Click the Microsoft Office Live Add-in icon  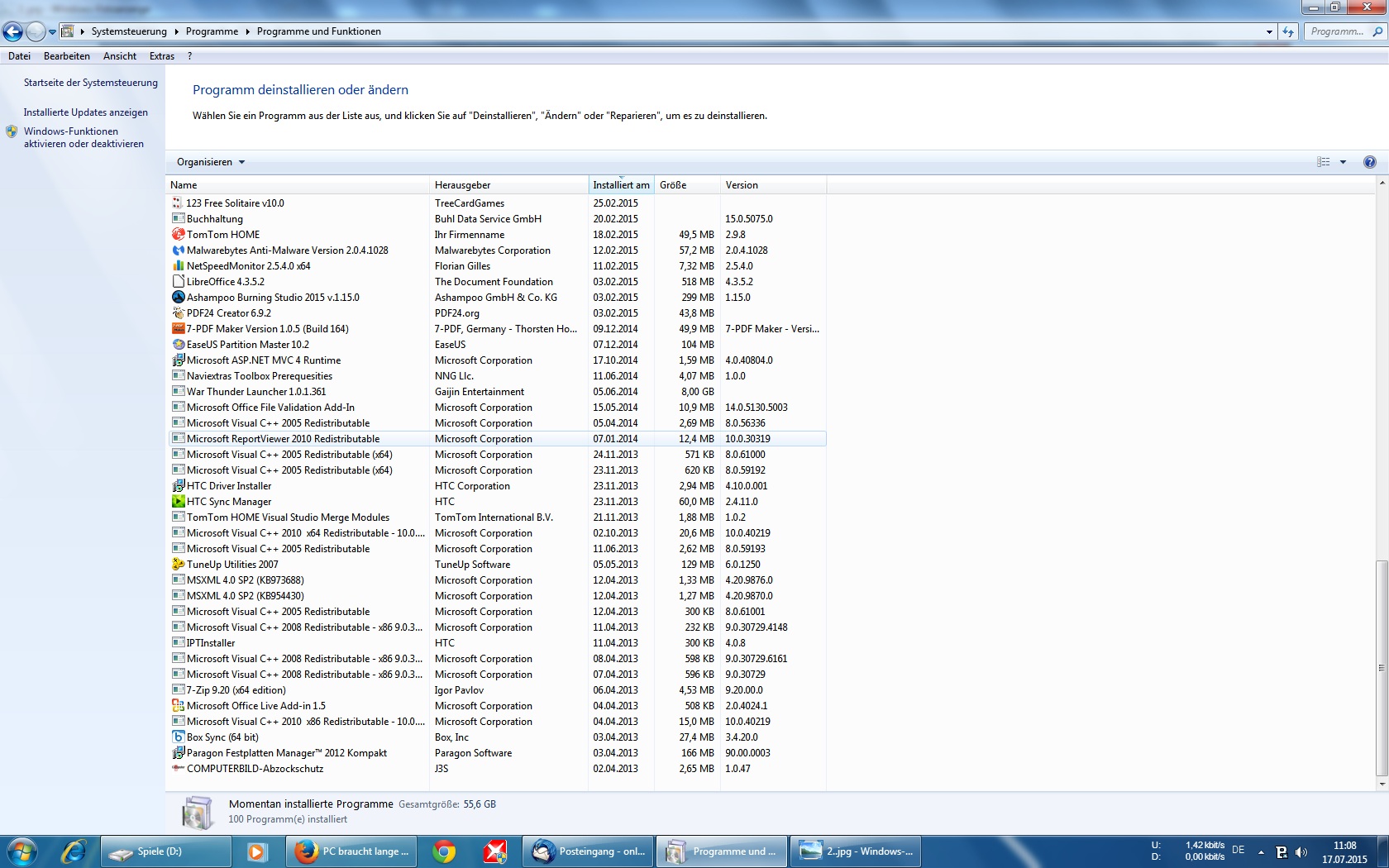[178, 705]
